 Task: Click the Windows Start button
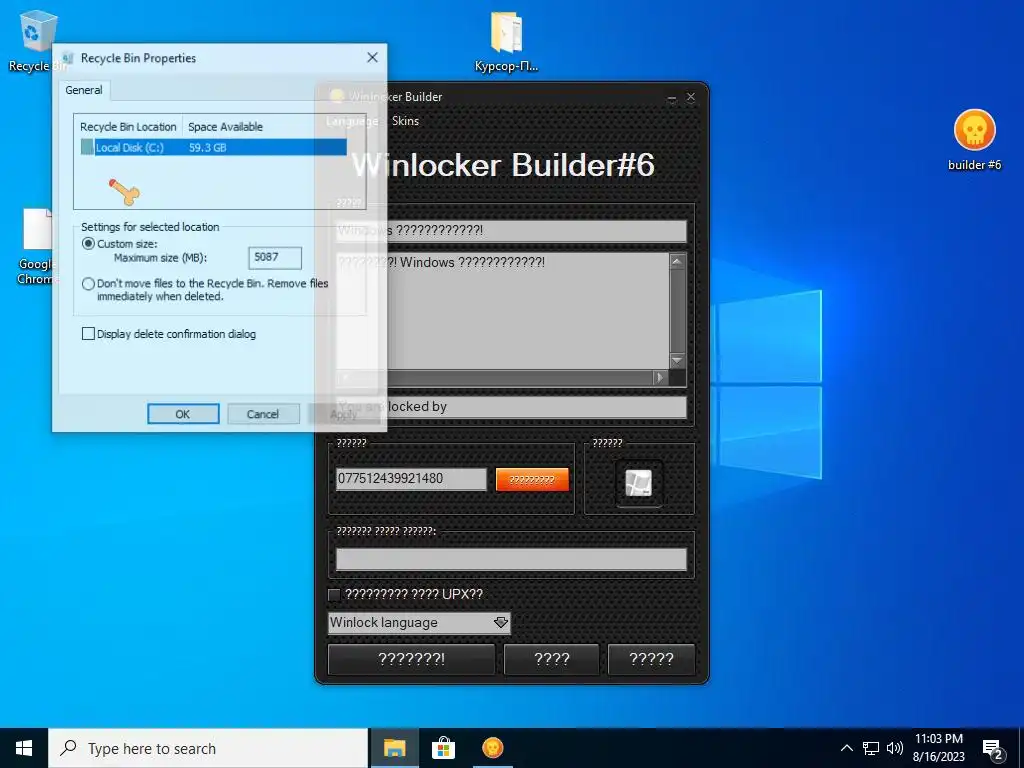24,748
